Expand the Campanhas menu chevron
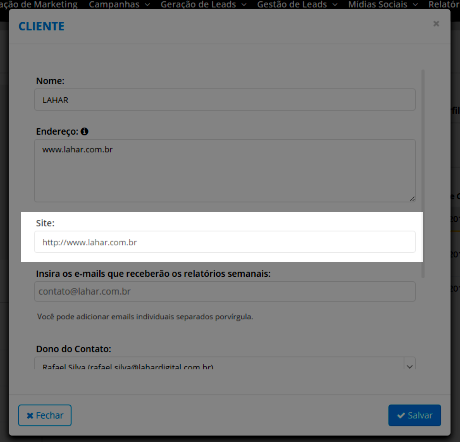The width and height of the screenshot is (460, 442). (147, 5)
